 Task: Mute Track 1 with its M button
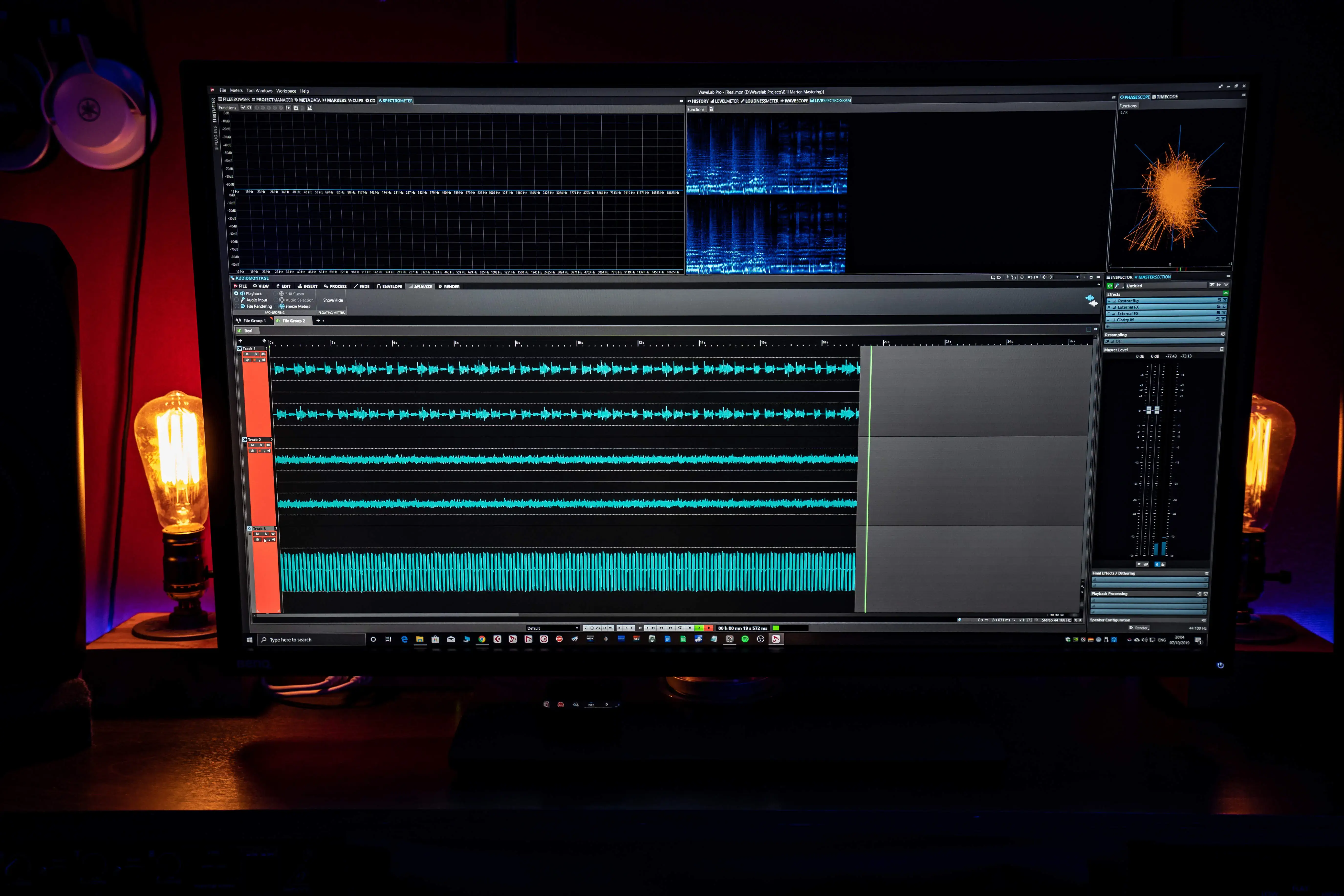(x=248, y=354)
